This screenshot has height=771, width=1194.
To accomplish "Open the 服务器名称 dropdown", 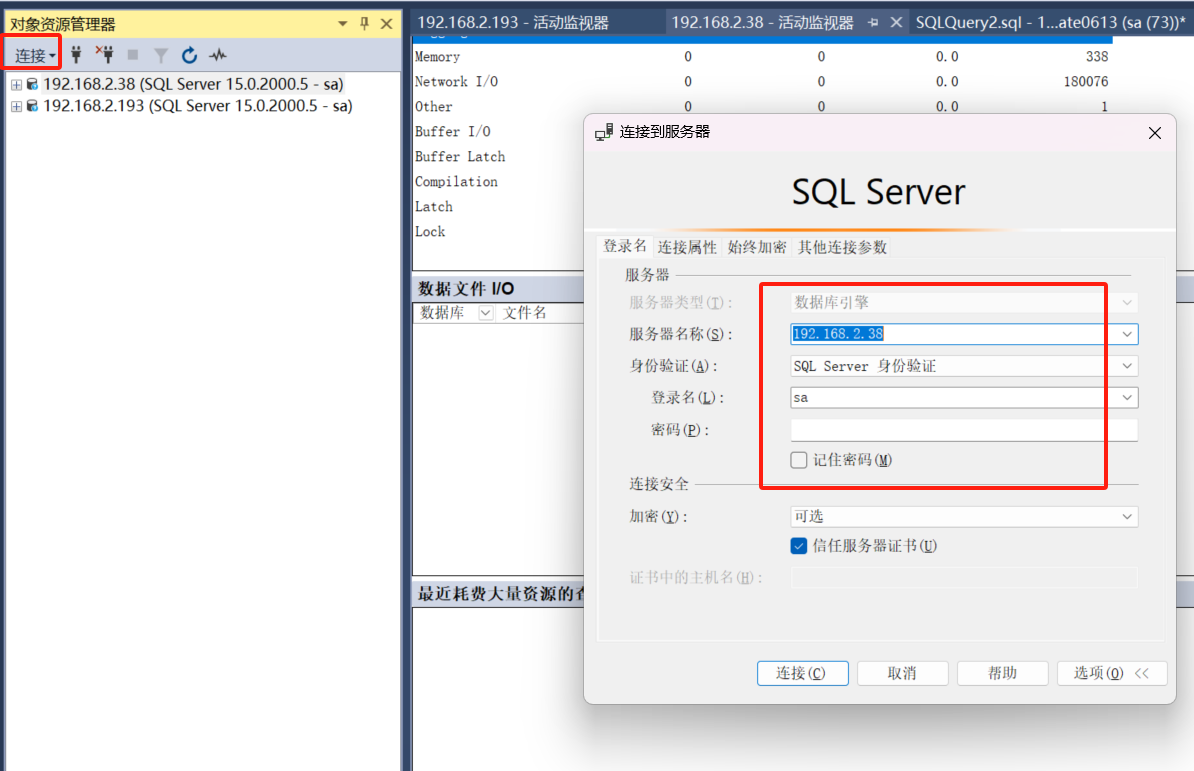I will pyautogui.click(x=1127, y=334).
